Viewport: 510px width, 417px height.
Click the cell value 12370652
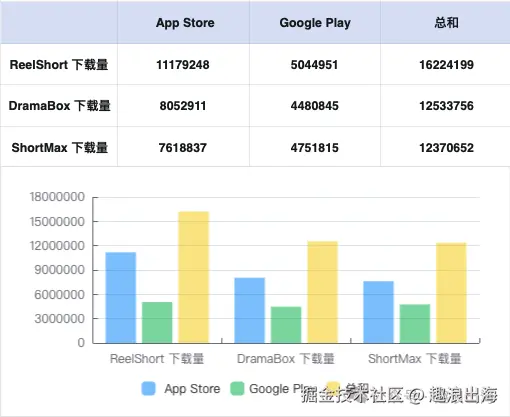(446, 148)
